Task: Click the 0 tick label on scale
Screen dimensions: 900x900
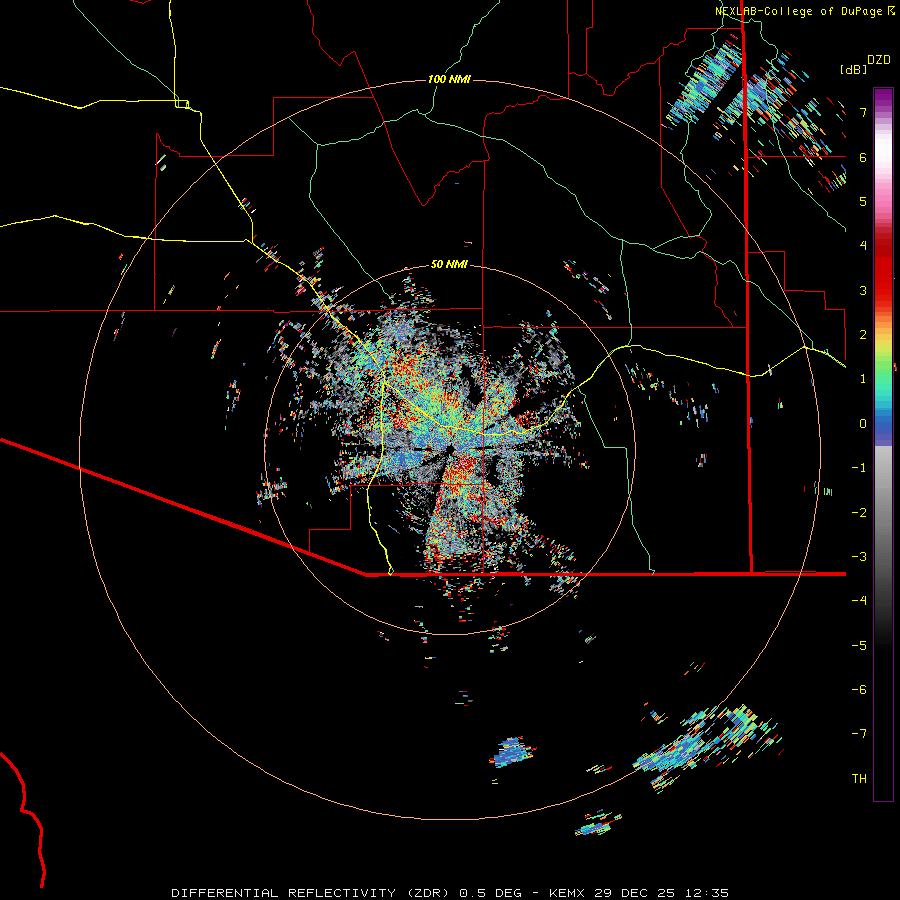Action: [x=863, y=424]
